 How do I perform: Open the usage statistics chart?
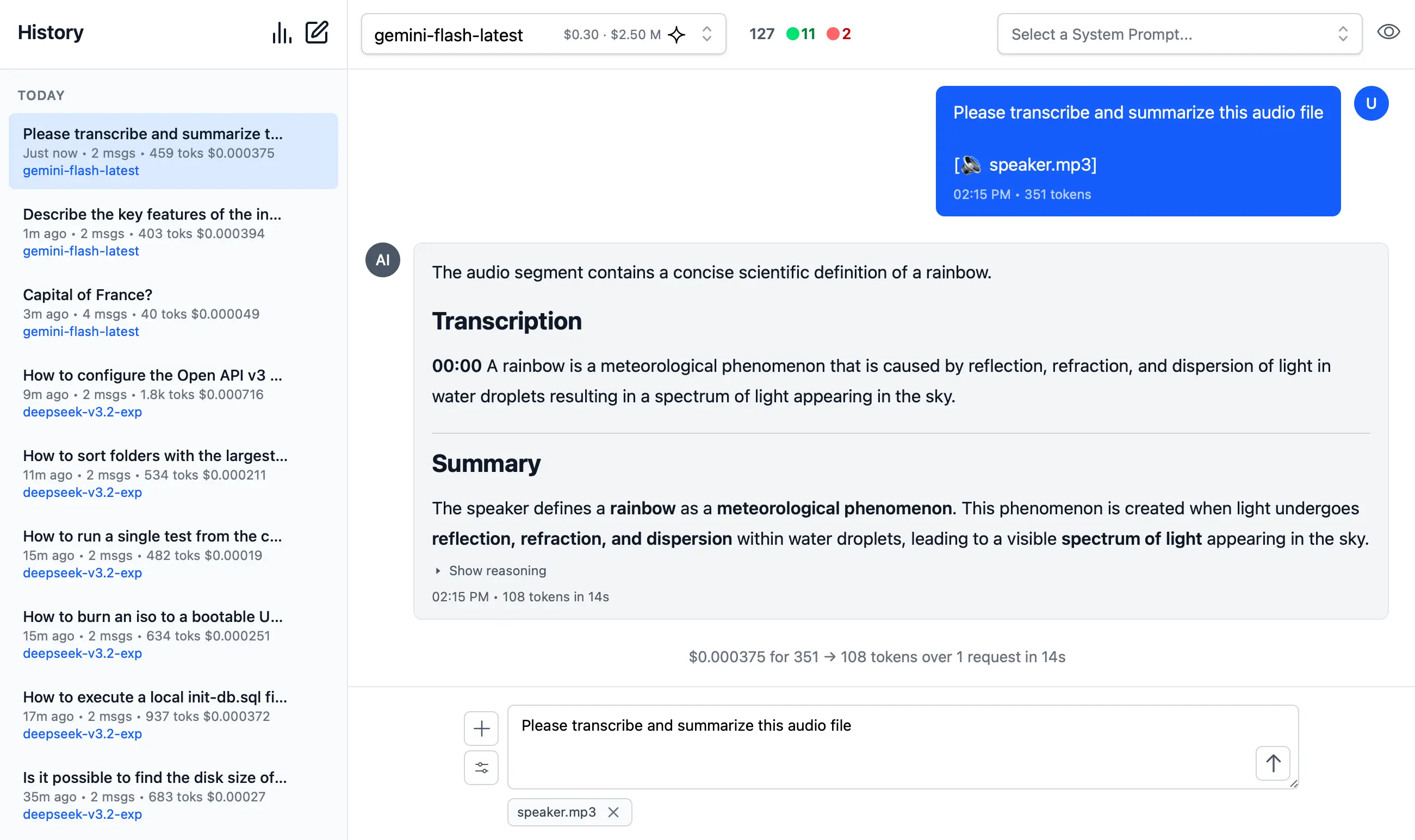click(x=281, y=33)
